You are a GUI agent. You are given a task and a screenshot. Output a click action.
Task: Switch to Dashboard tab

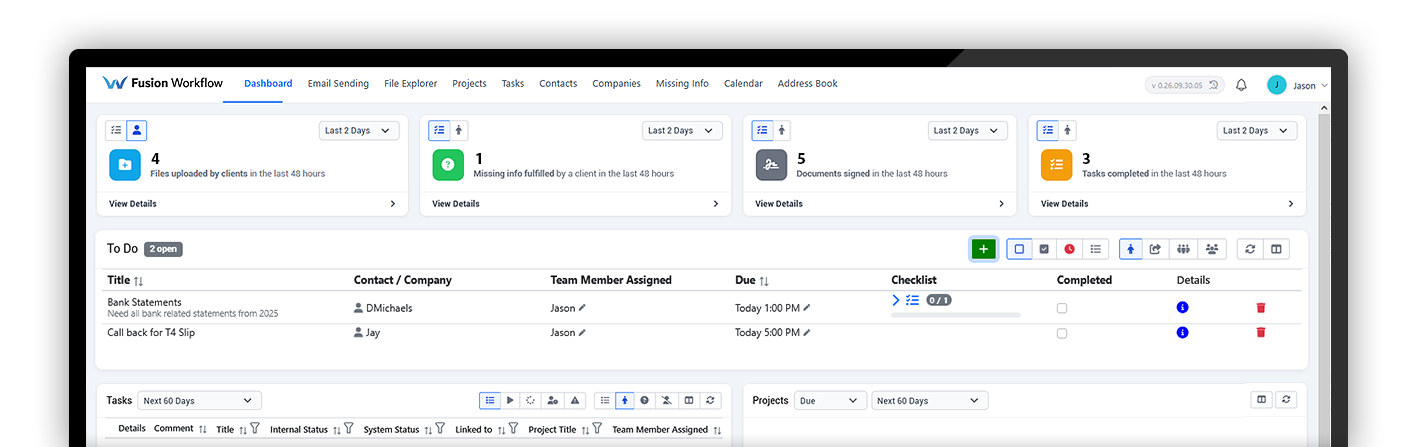(x=268, y=84)
